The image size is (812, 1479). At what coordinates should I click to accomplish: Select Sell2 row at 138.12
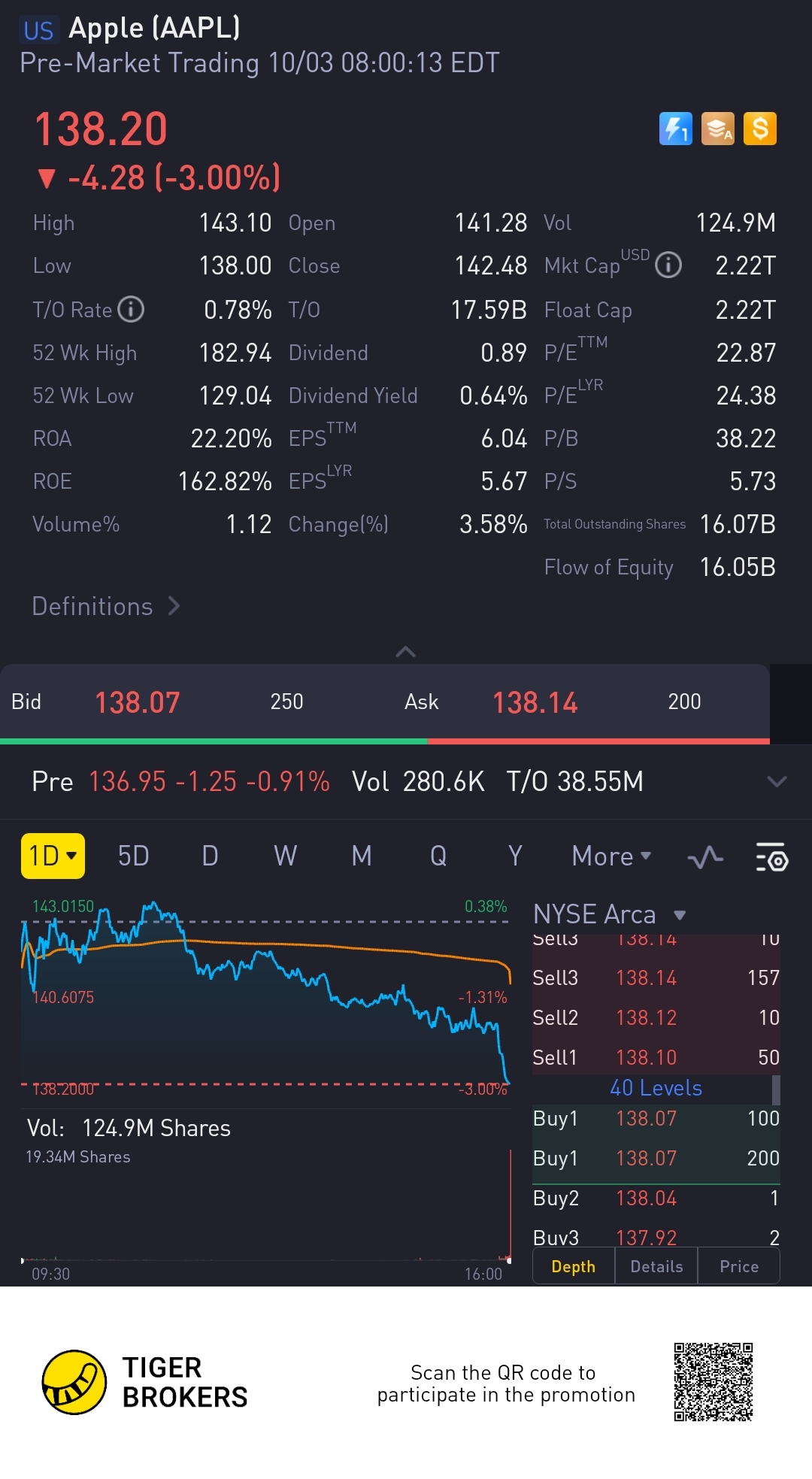(x=656, y=1017)
